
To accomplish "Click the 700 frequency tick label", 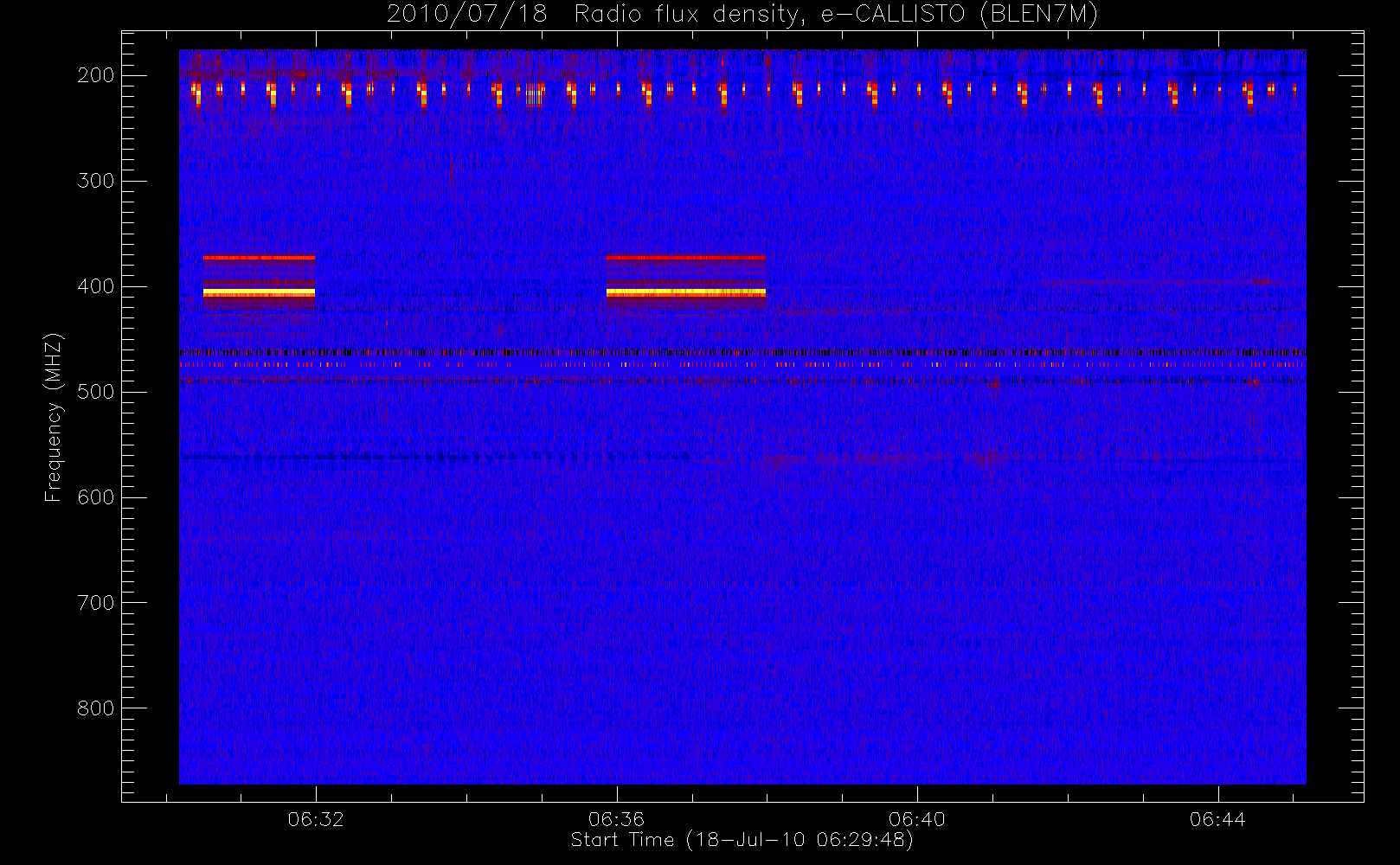I will pyautogui.click(x=96, y=603).
